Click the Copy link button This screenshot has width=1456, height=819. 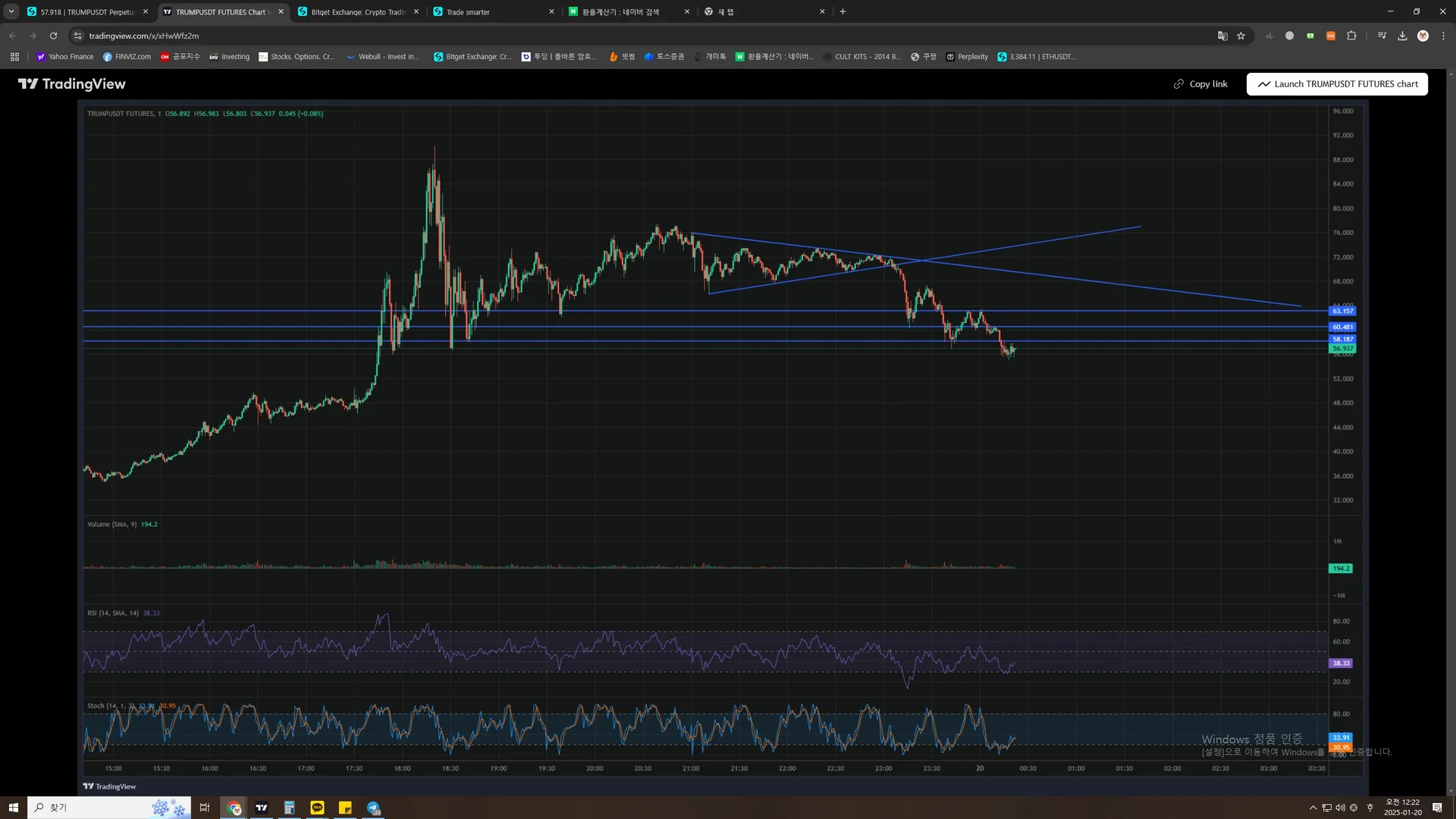(1200, 84)
